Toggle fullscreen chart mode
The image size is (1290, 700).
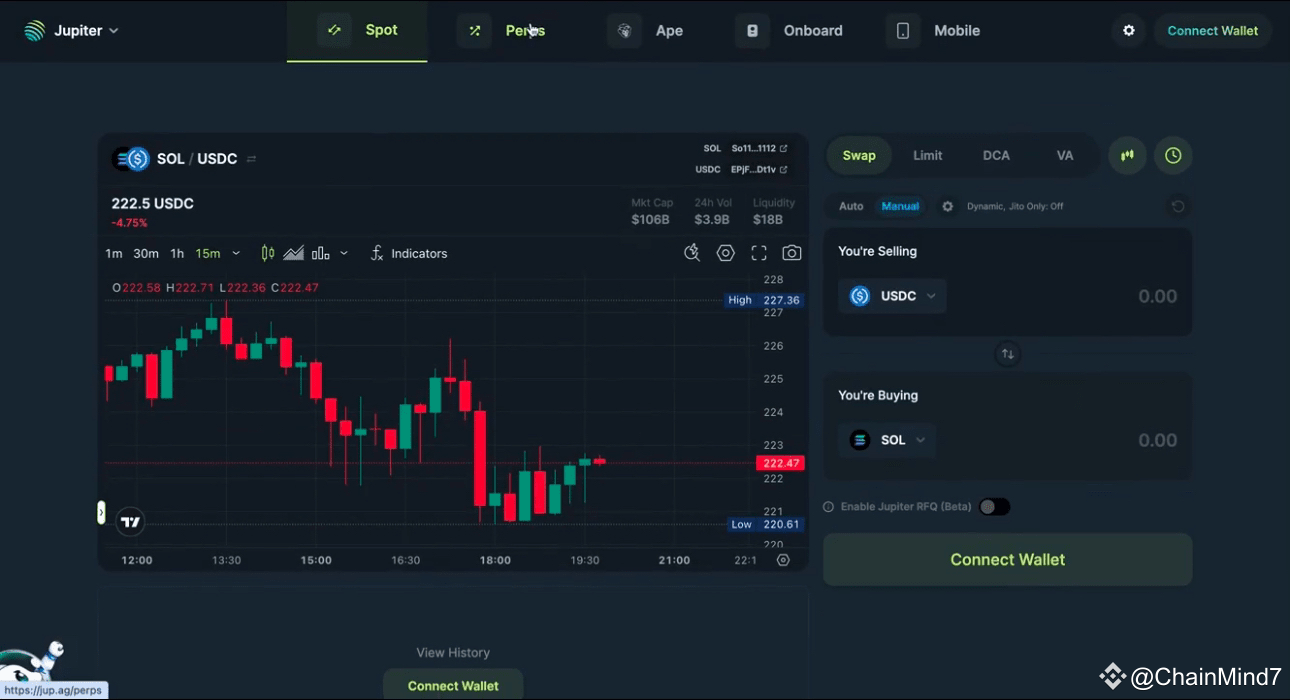[759, 253]
